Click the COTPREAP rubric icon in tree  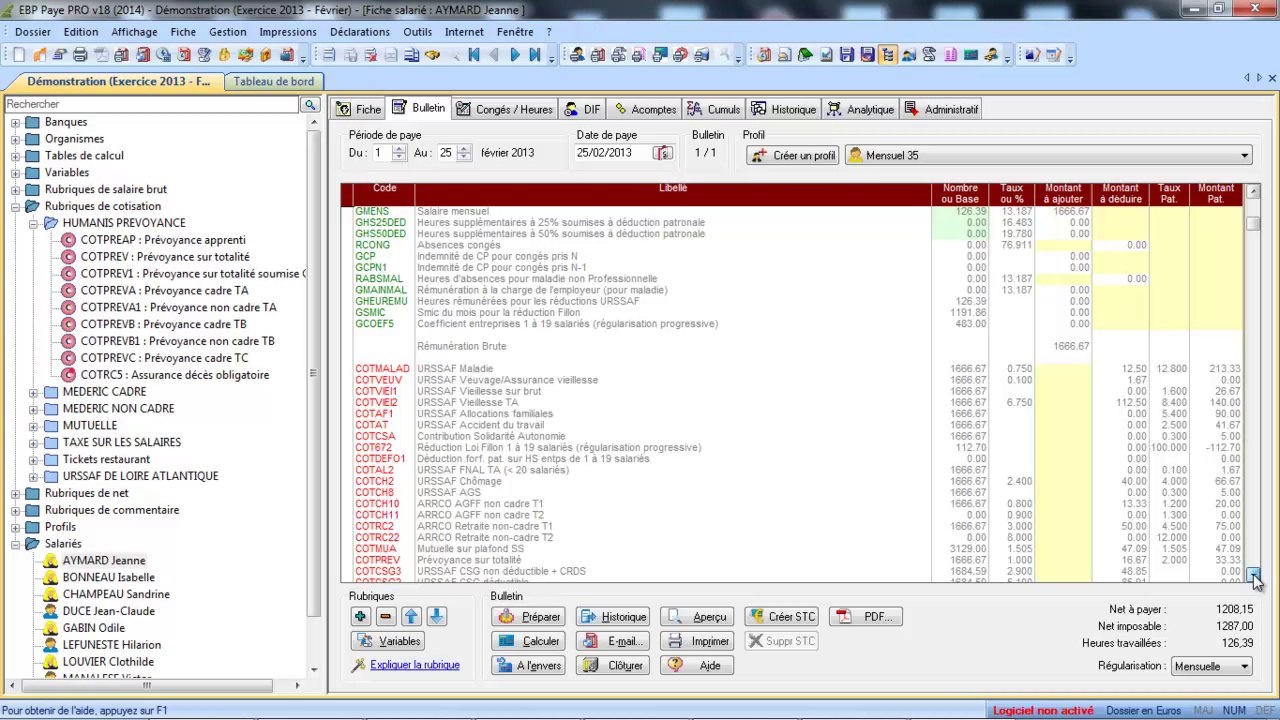click(x=68, y=240)
